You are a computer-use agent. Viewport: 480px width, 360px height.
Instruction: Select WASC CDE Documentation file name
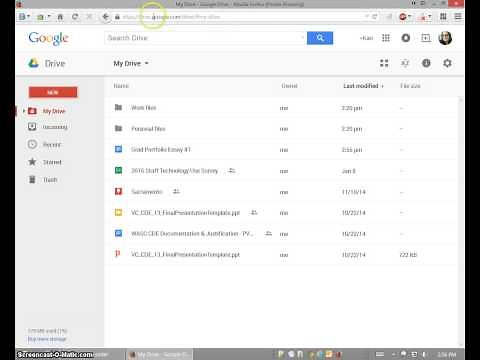tap(192, 234)
